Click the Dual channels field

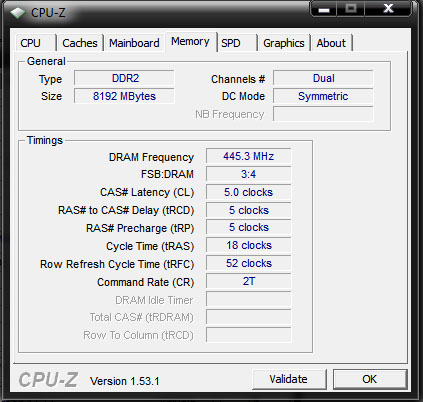[323, 78]
